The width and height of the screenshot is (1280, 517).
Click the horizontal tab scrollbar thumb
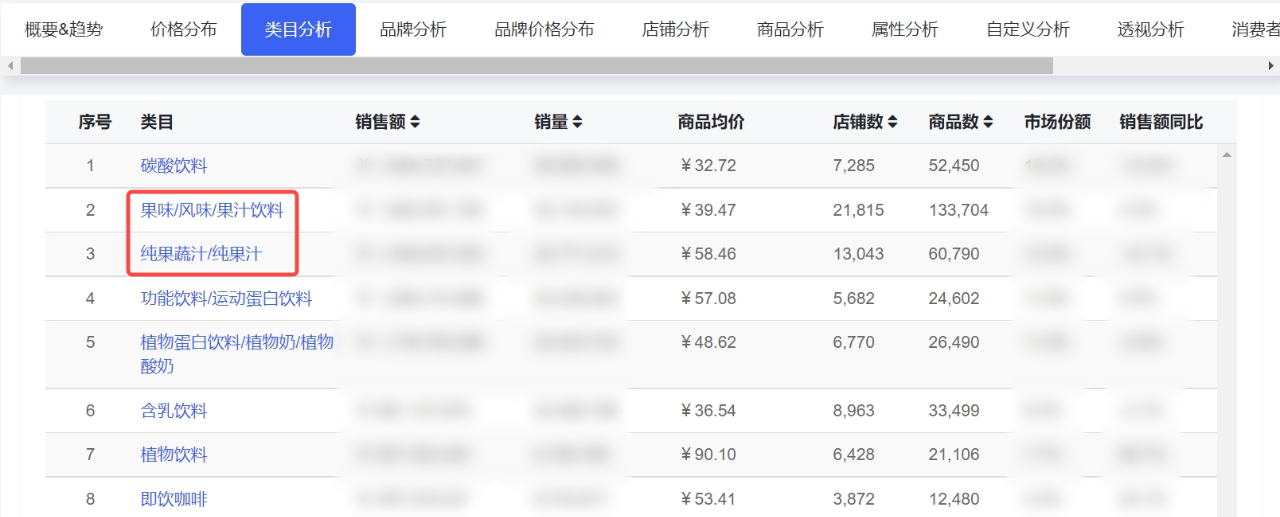tap(537, 65)
